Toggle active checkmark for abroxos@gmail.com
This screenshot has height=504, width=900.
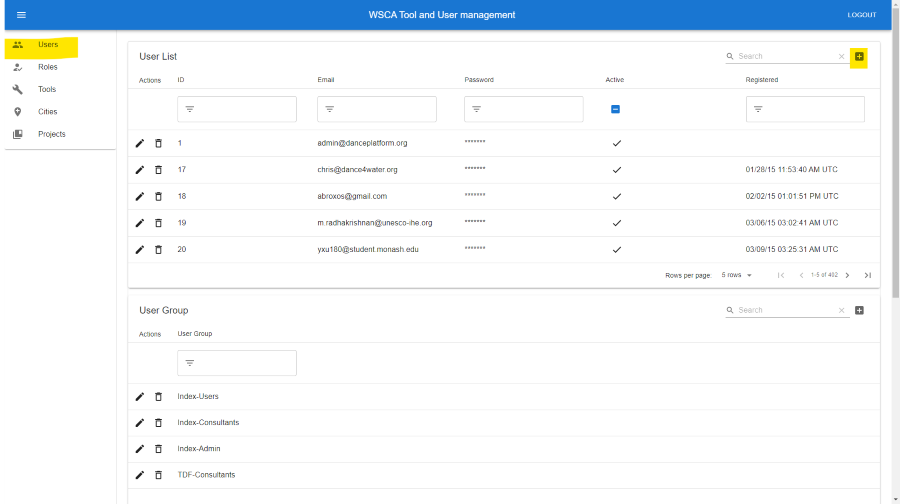(x=616, y=196)
